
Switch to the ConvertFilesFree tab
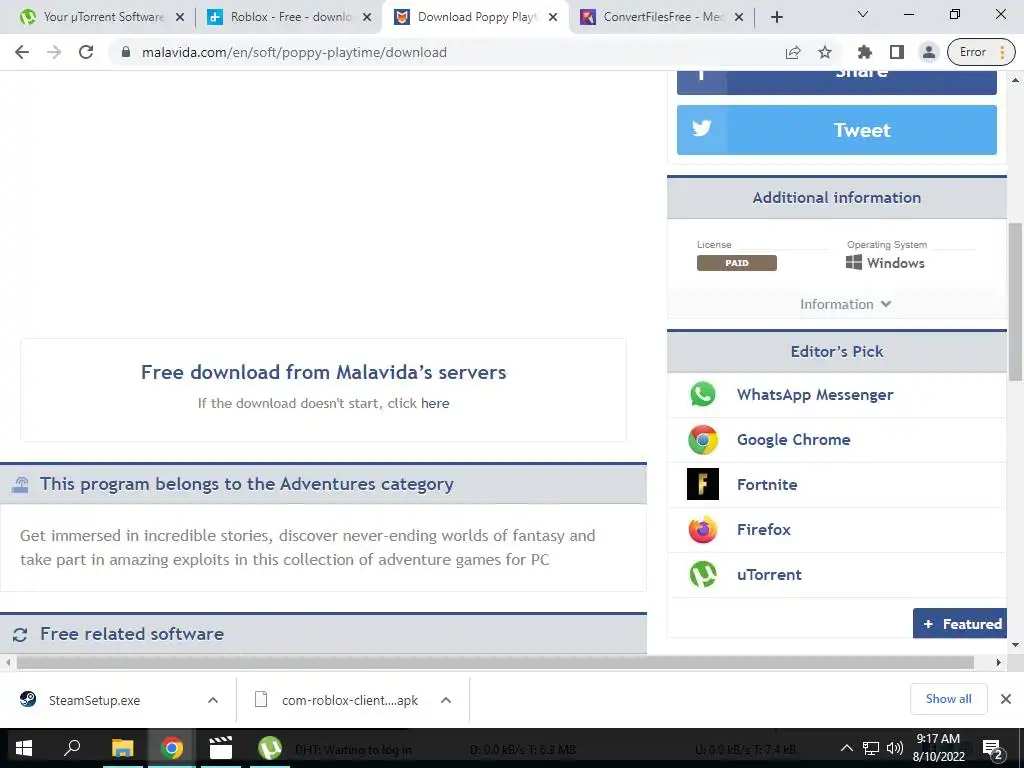663,17
